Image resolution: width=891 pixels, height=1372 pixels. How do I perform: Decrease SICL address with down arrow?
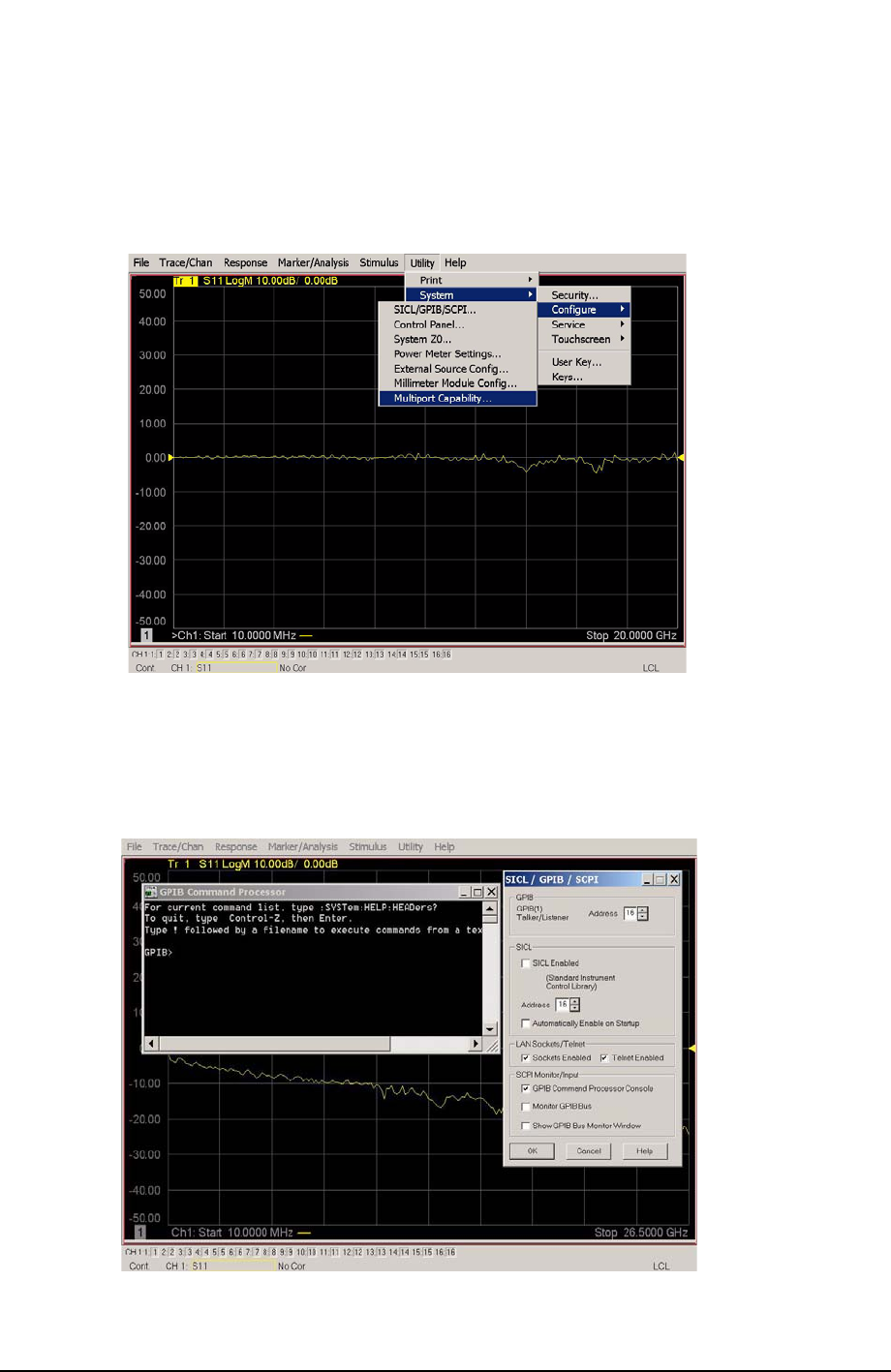click(575, 1008)
